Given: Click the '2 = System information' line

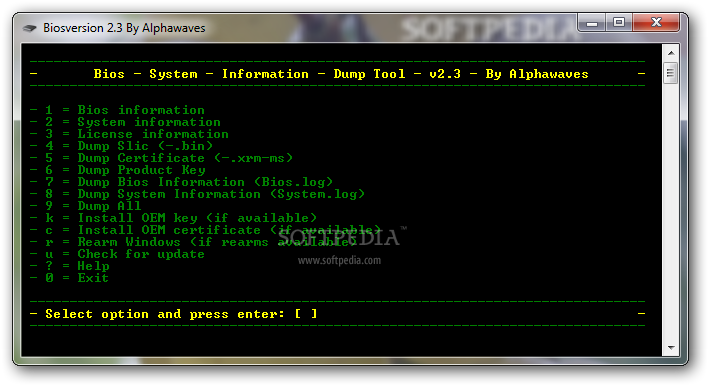Looking at the screenshot, I should click(x=125, y=122).
